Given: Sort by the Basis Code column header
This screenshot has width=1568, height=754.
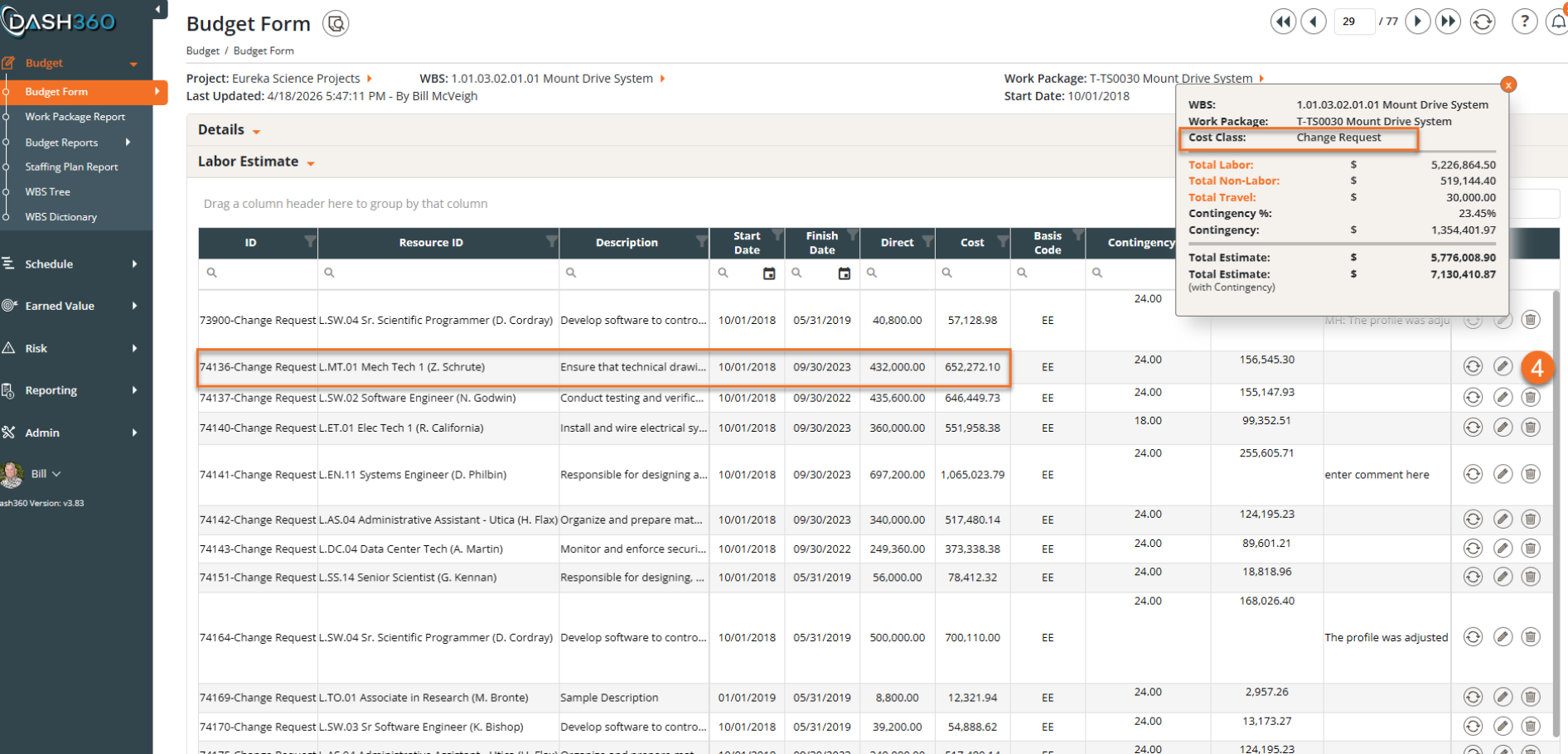Looking at the screenshot, I should (x=1048, y=243).
